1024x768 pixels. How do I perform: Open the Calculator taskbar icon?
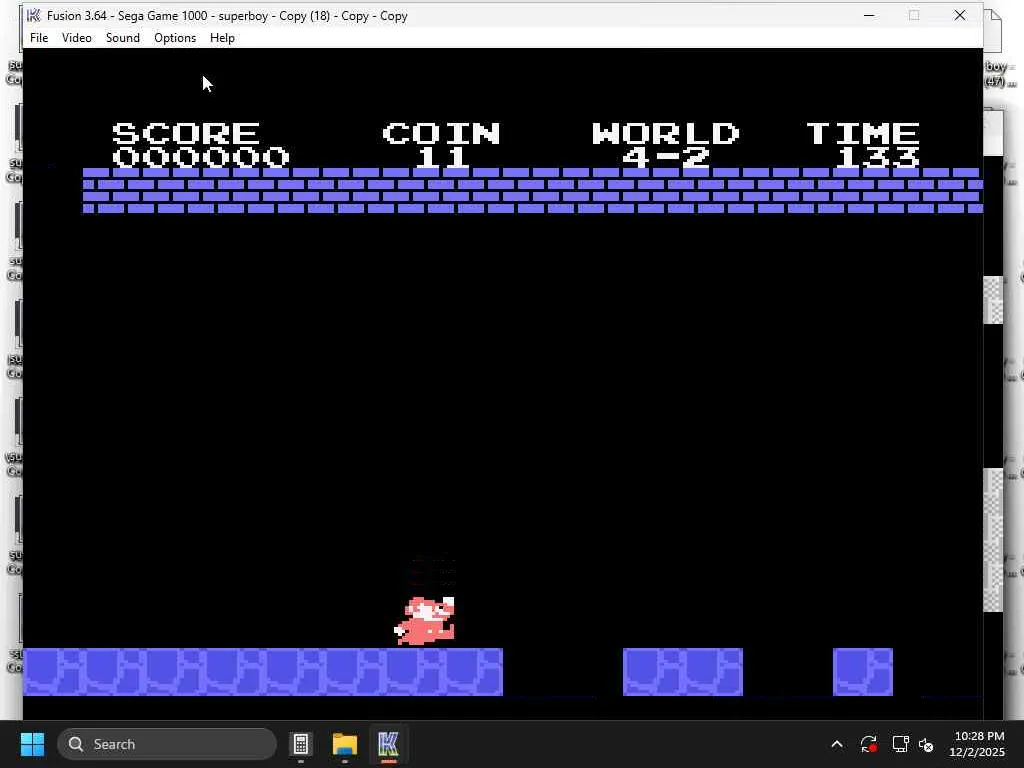[301, 744]
